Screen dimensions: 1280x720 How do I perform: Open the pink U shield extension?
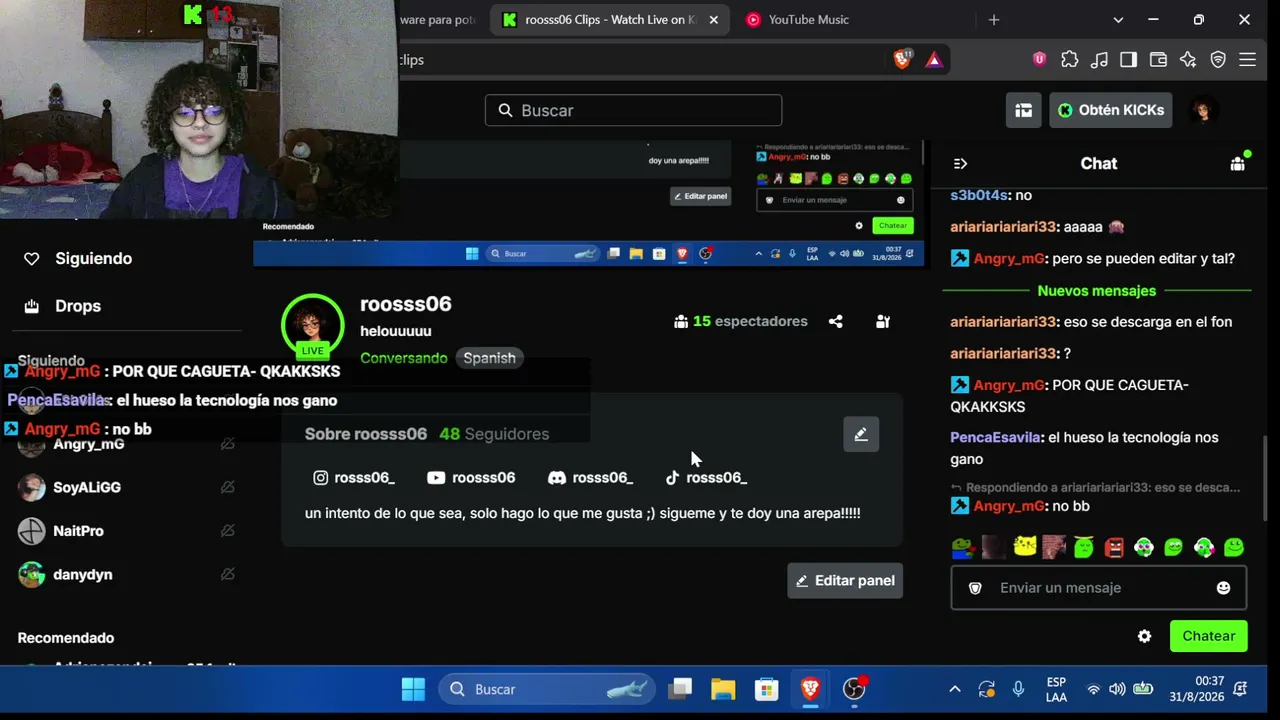pyautogui.click(x=1039, y=60)
